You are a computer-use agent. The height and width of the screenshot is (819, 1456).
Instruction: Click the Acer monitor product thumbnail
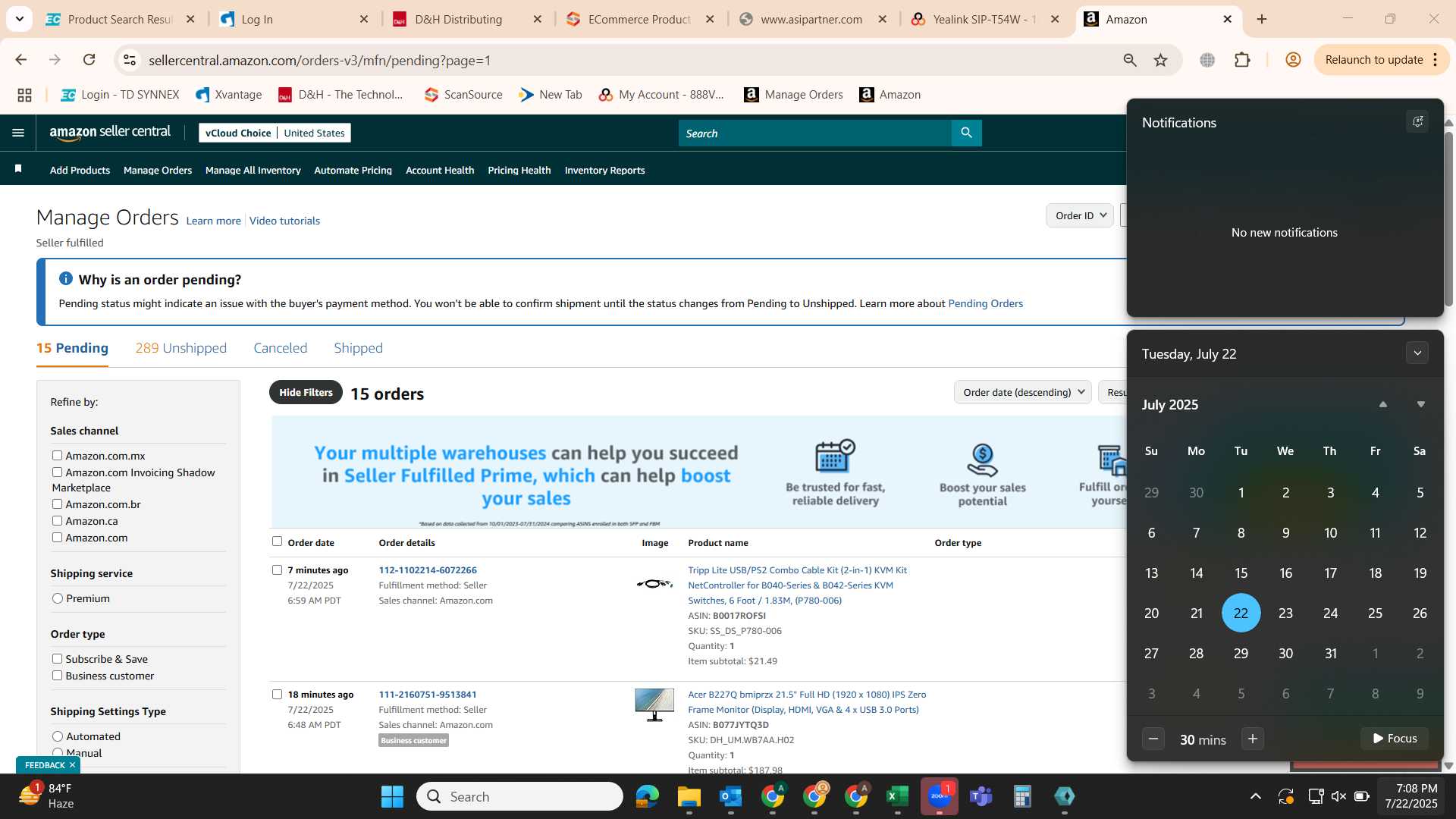click(x=654, y=704)
